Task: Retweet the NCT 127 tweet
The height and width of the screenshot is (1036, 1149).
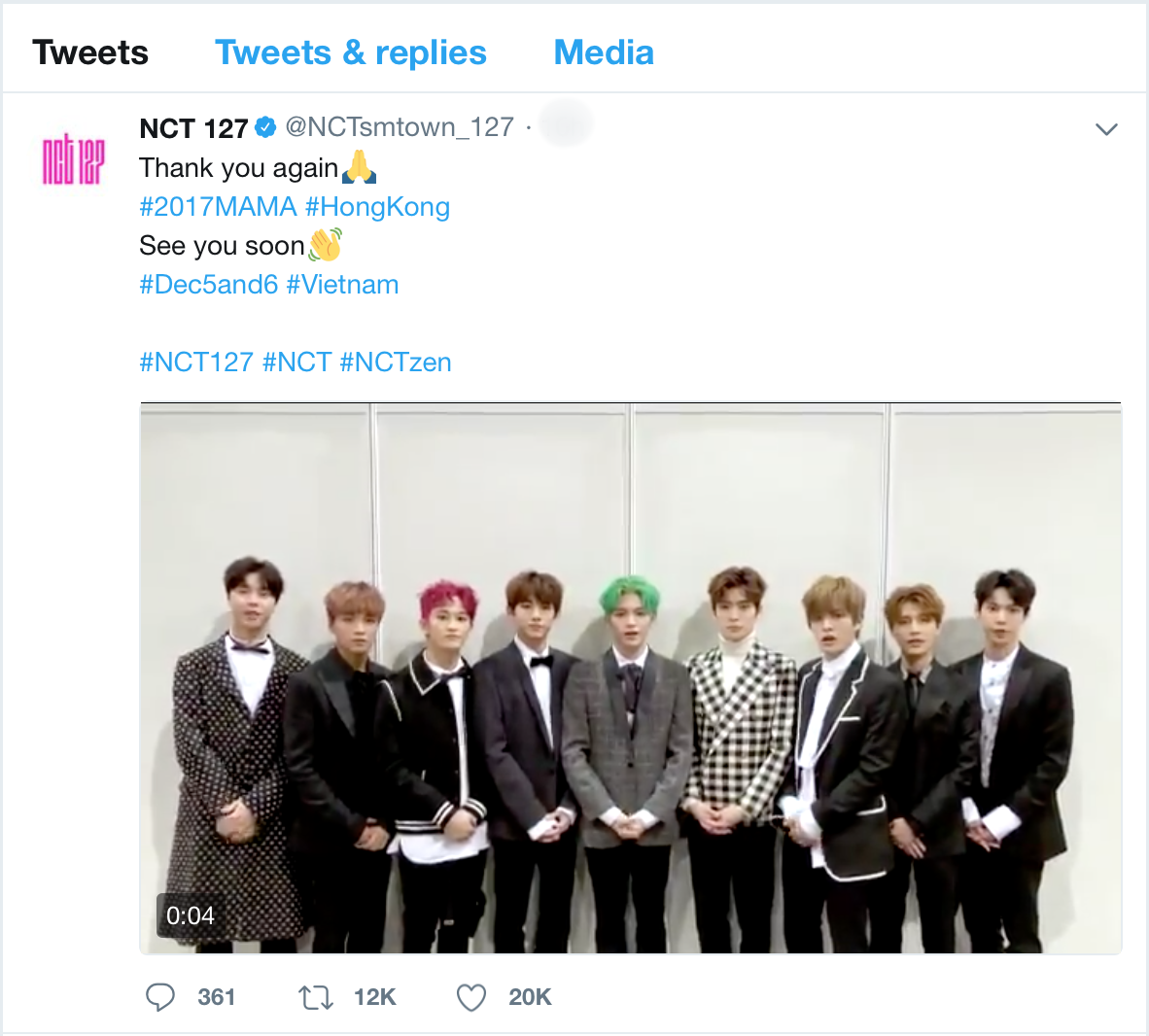Action: tap(315, 997)
